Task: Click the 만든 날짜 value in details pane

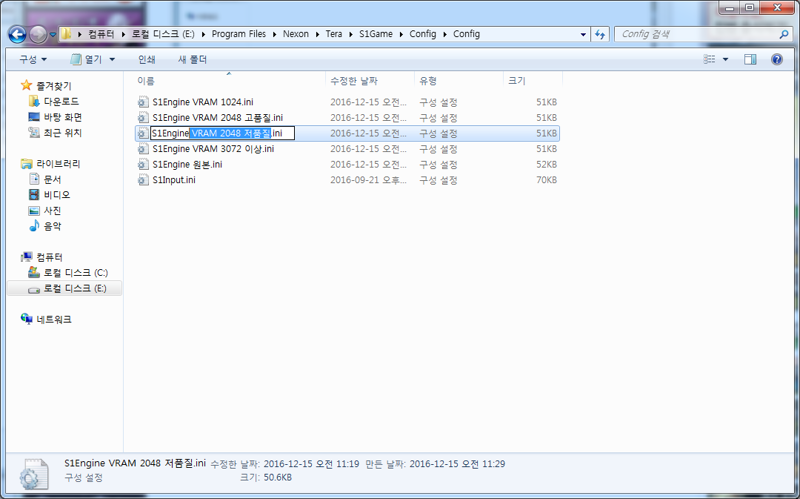Action: [457, 464]
